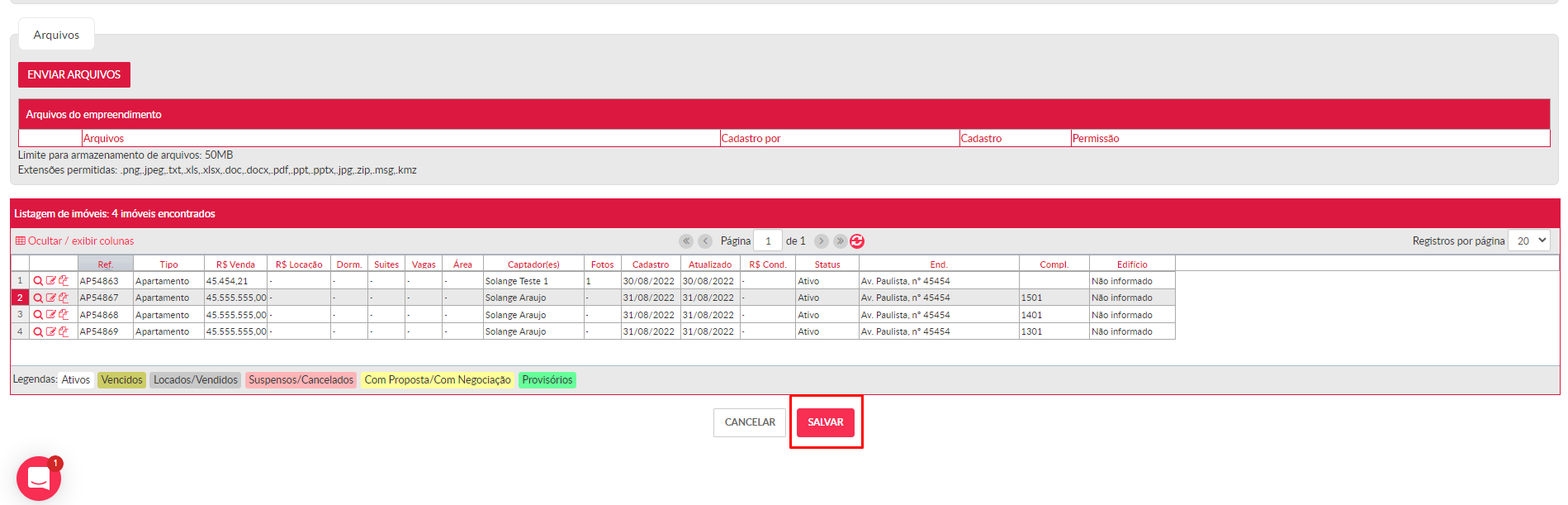Switch to the Arquivos tab
1568x505 pixels.
coord(56,35)
